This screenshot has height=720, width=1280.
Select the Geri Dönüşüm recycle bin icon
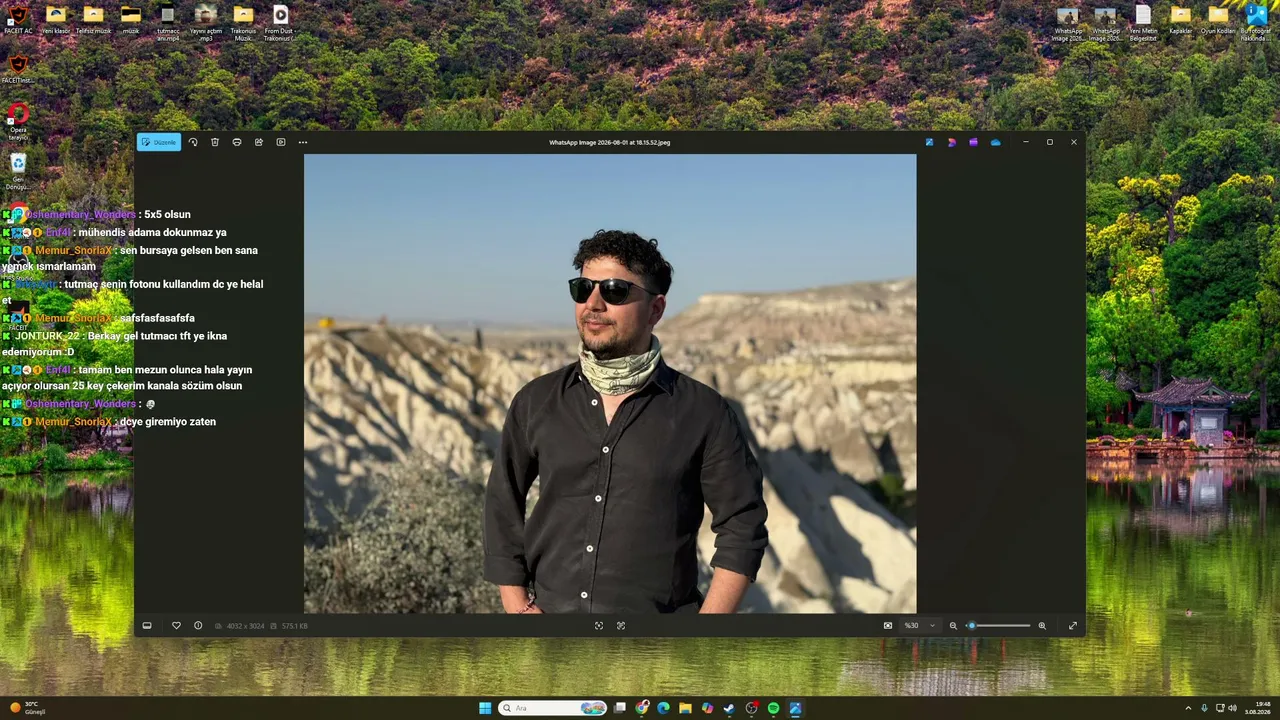(x=18, y=171)
